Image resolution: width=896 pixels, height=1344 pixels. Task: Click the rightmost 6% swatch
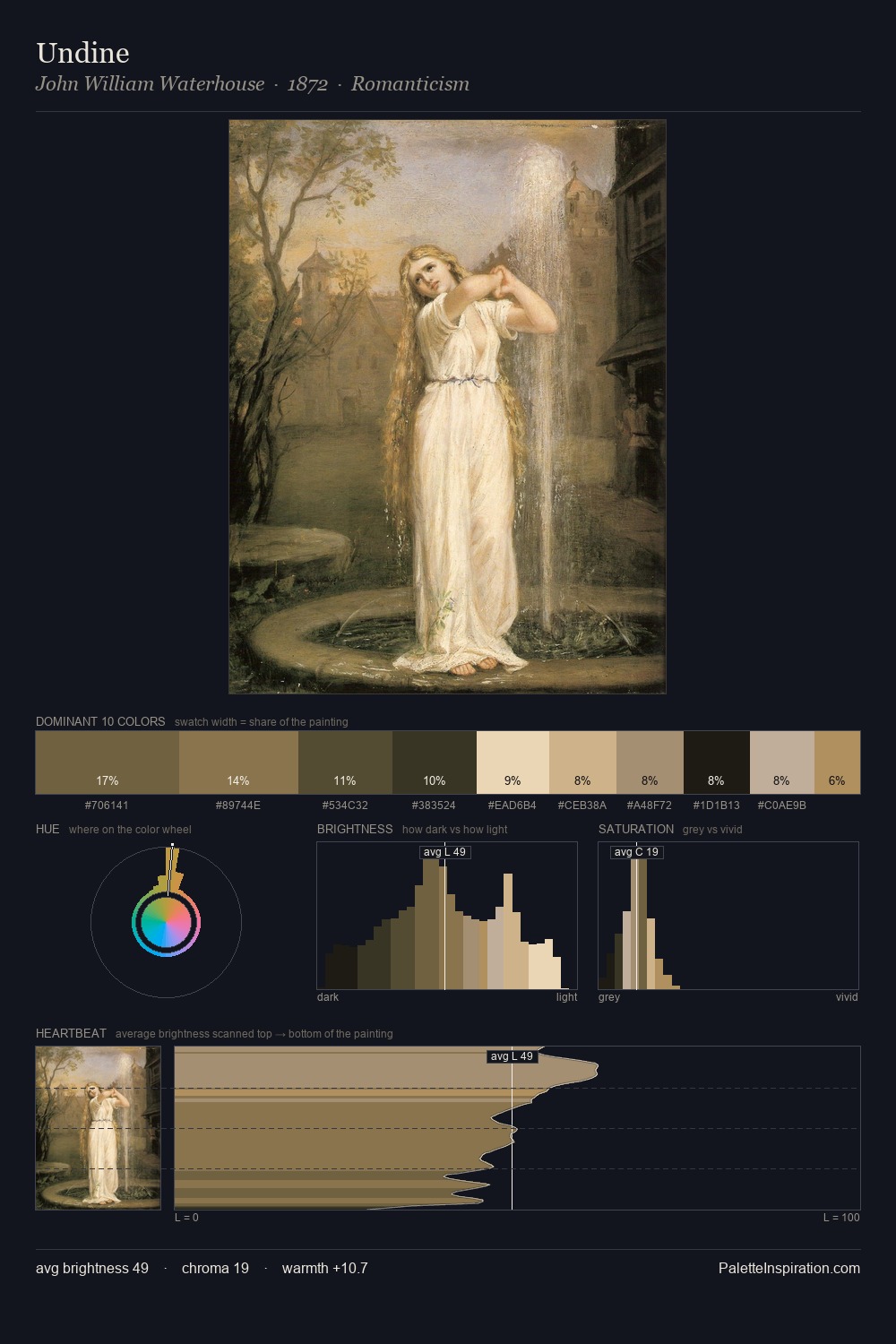click(837, 762)
